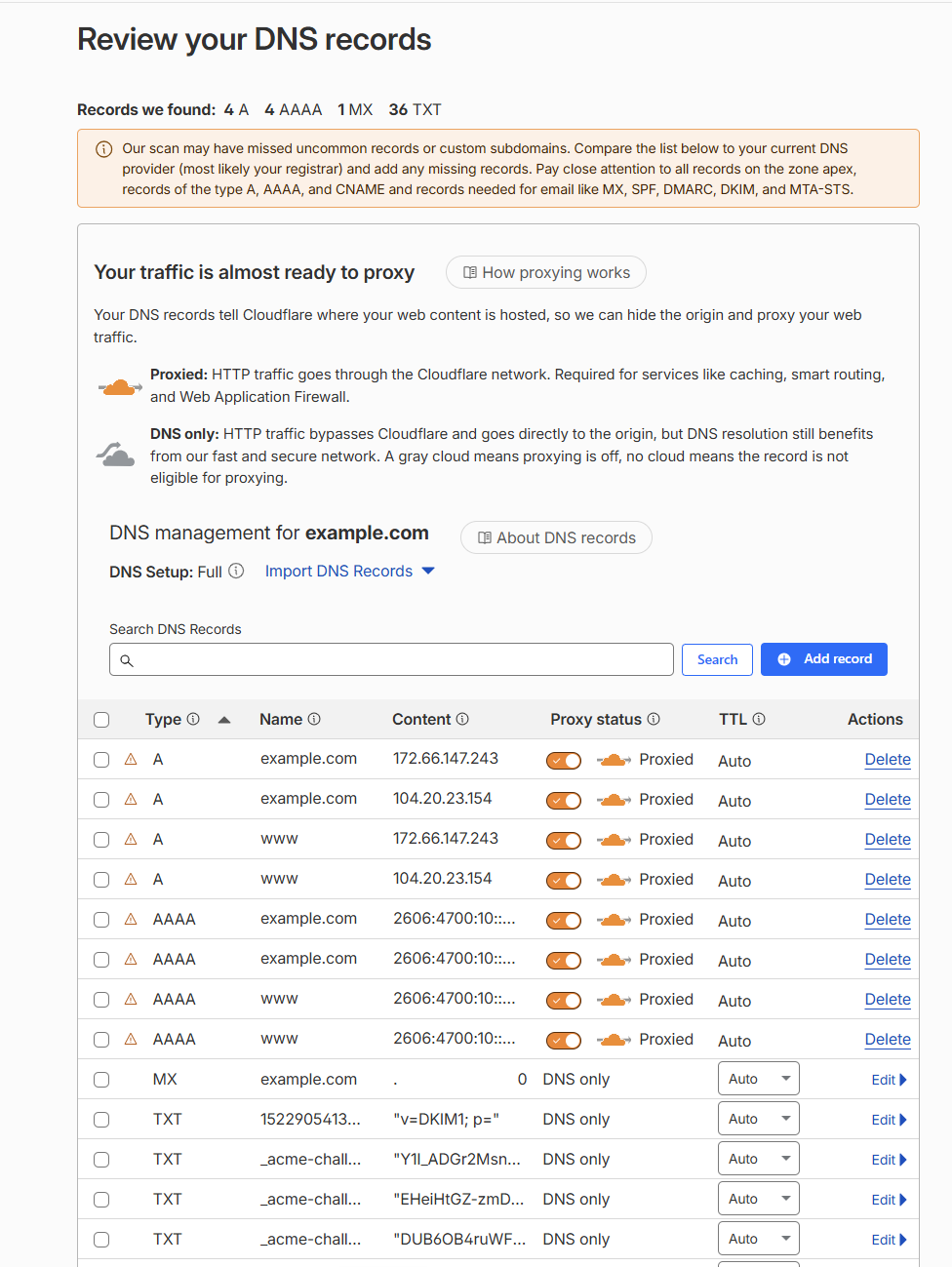Delete the A example.com 104.20.23.154 record
This screenshot has height=1267, width=952.
tap(888, 800)
